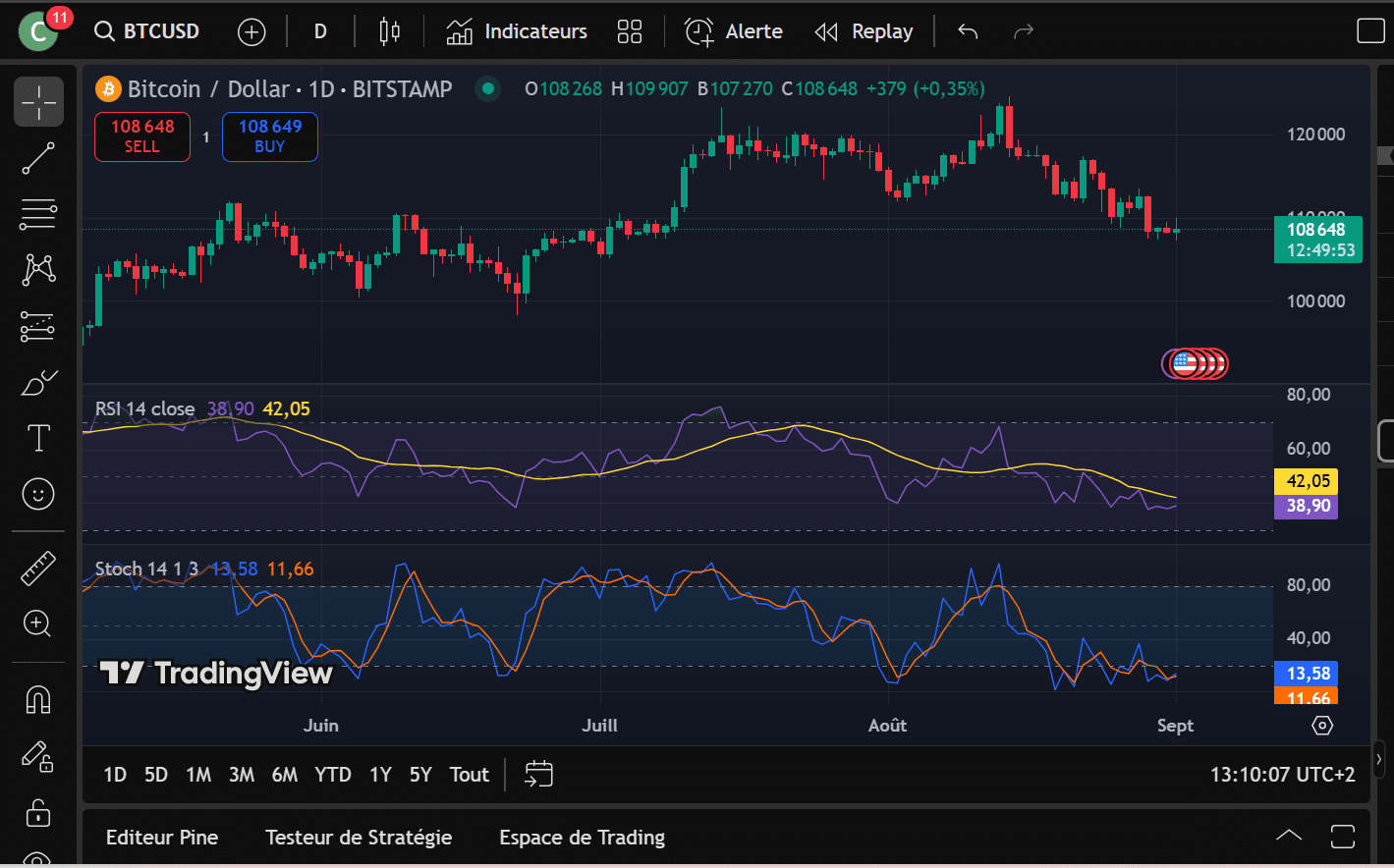Toggle lock all drawing tools
Viewport: 1394px width, 868px height.
pyautogui.click(x=38, y=813)
